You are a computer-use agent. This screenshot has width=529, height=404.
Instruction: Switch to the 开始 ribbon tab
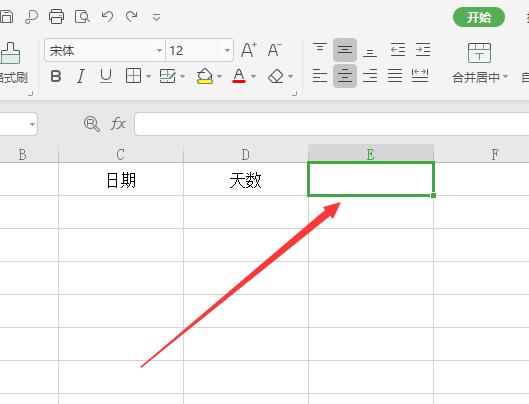[x=479, y=17]
